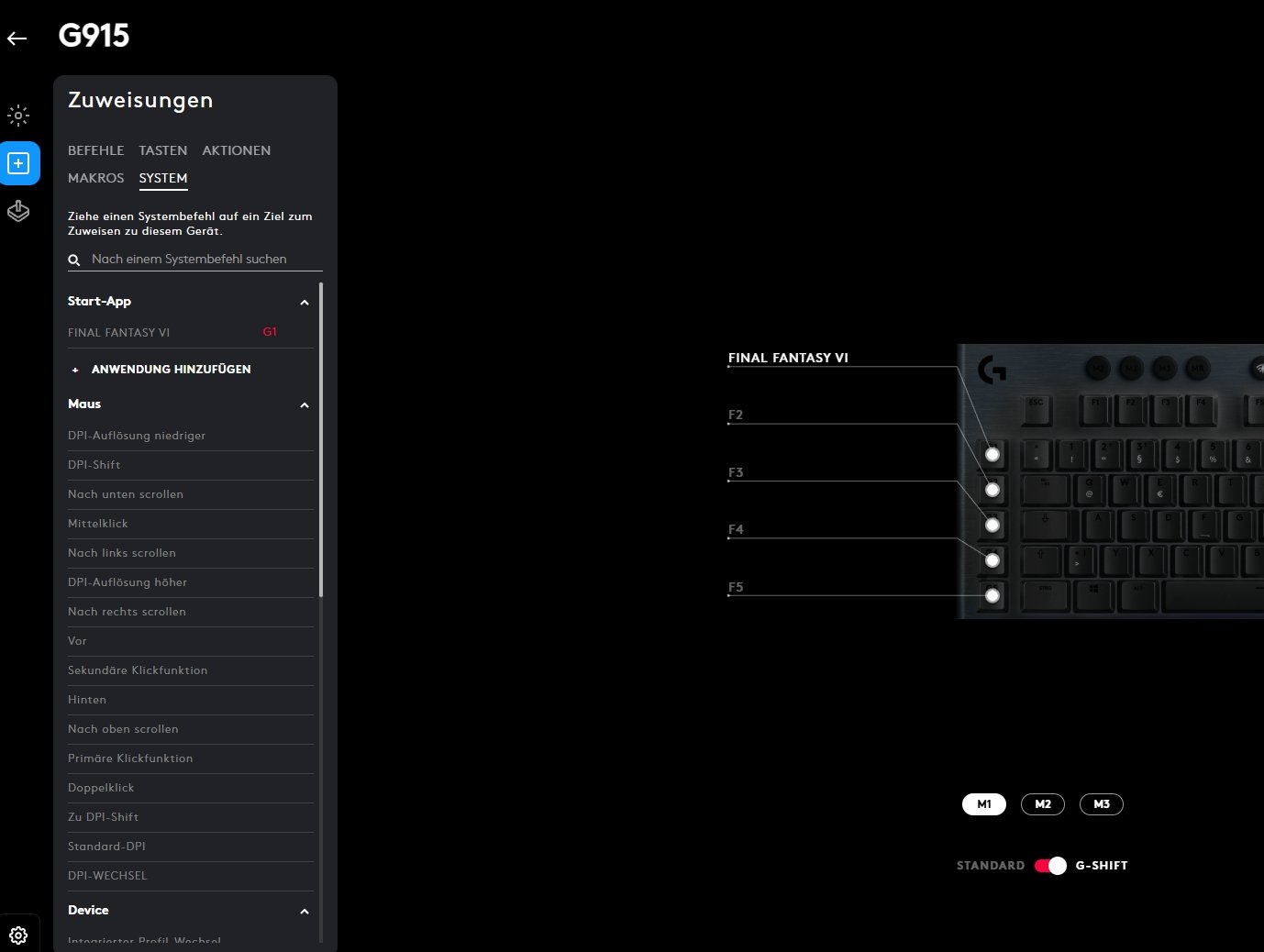
Task: Select Mittelklick command
Action: [191, 524]
